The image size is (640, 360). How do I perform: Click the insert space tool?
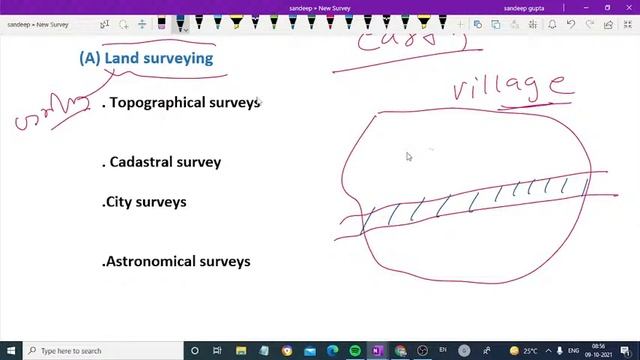point(142,24)
